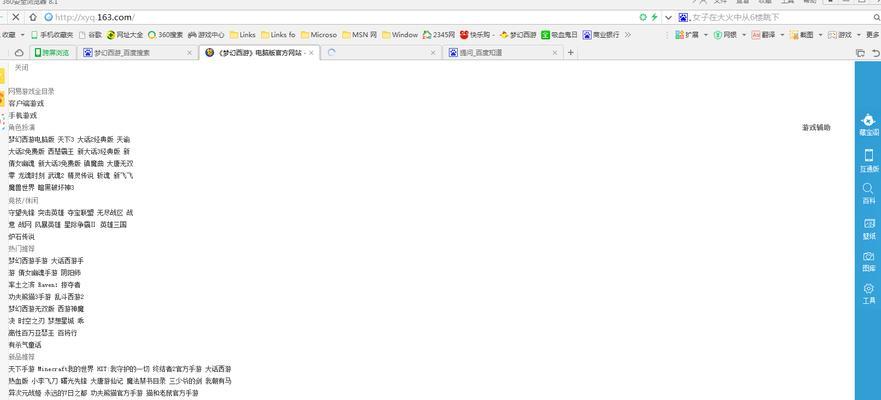The image size is (881, 400).
Task: Open the 截图 screenshot tool
Action: coord(801,35)
